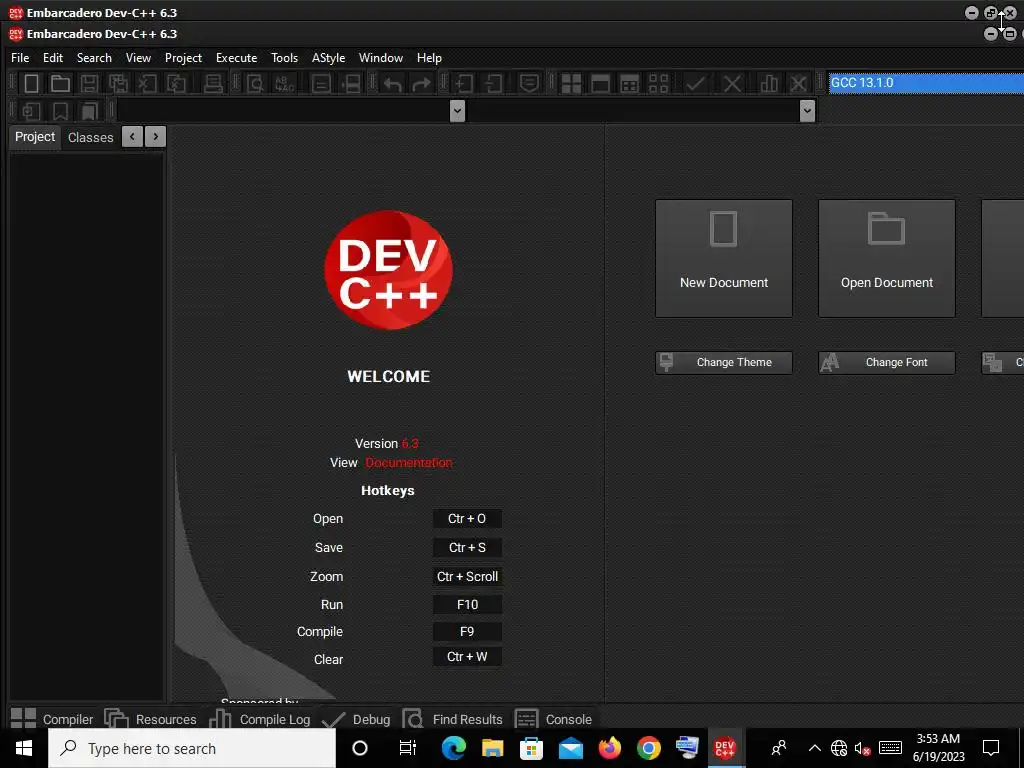Open Microsoft Edge from the taskbar
The image size is (1024, 768).
(453, 748)
